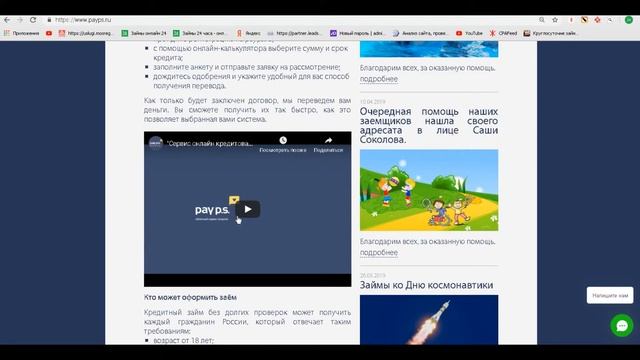640x360 pixels.
Task: Click the 'возраст от 18 лет' list item
Action: pyautogui.click(x=183, y=340)
